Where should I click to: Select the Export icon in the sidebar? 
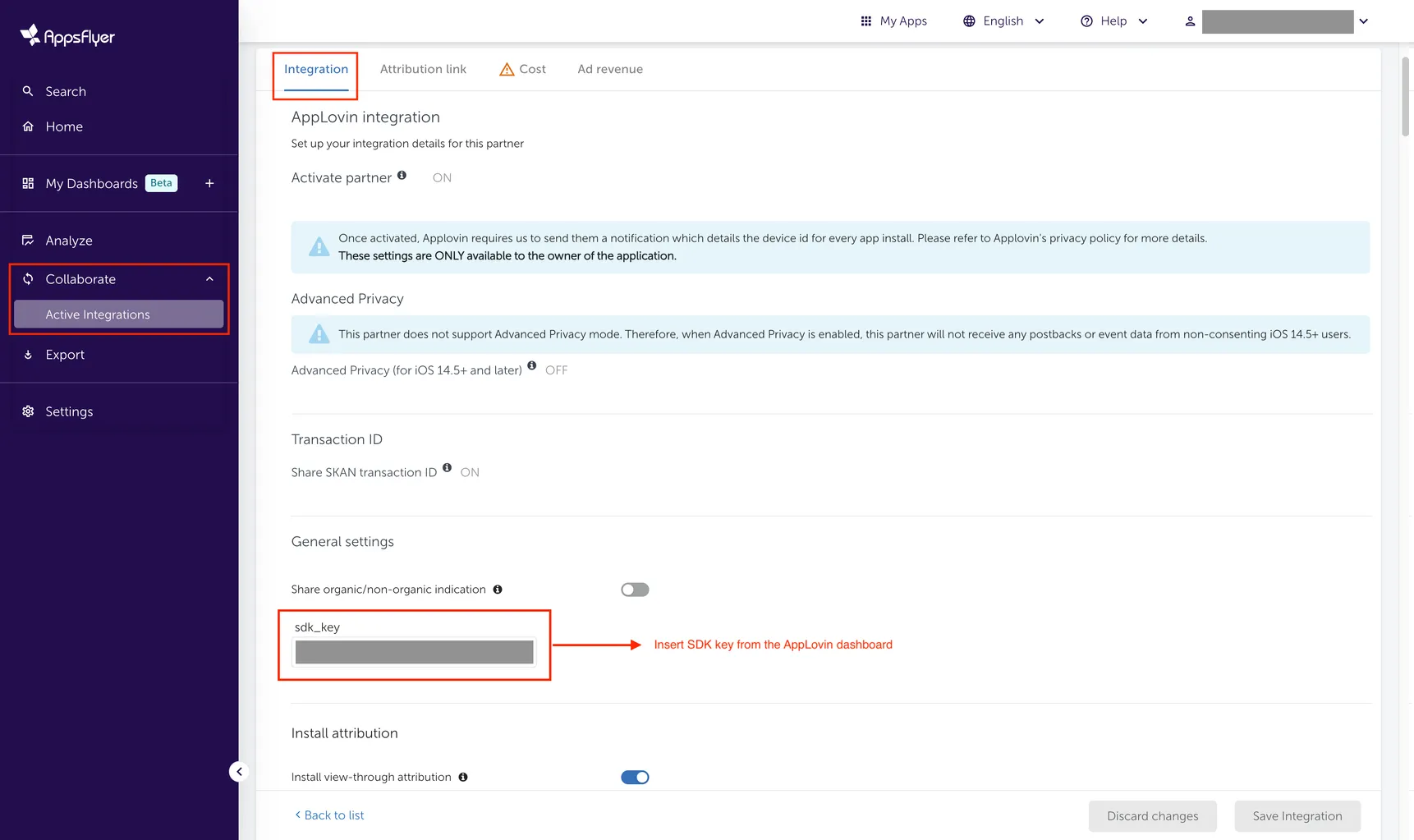[x=27, y=354]
